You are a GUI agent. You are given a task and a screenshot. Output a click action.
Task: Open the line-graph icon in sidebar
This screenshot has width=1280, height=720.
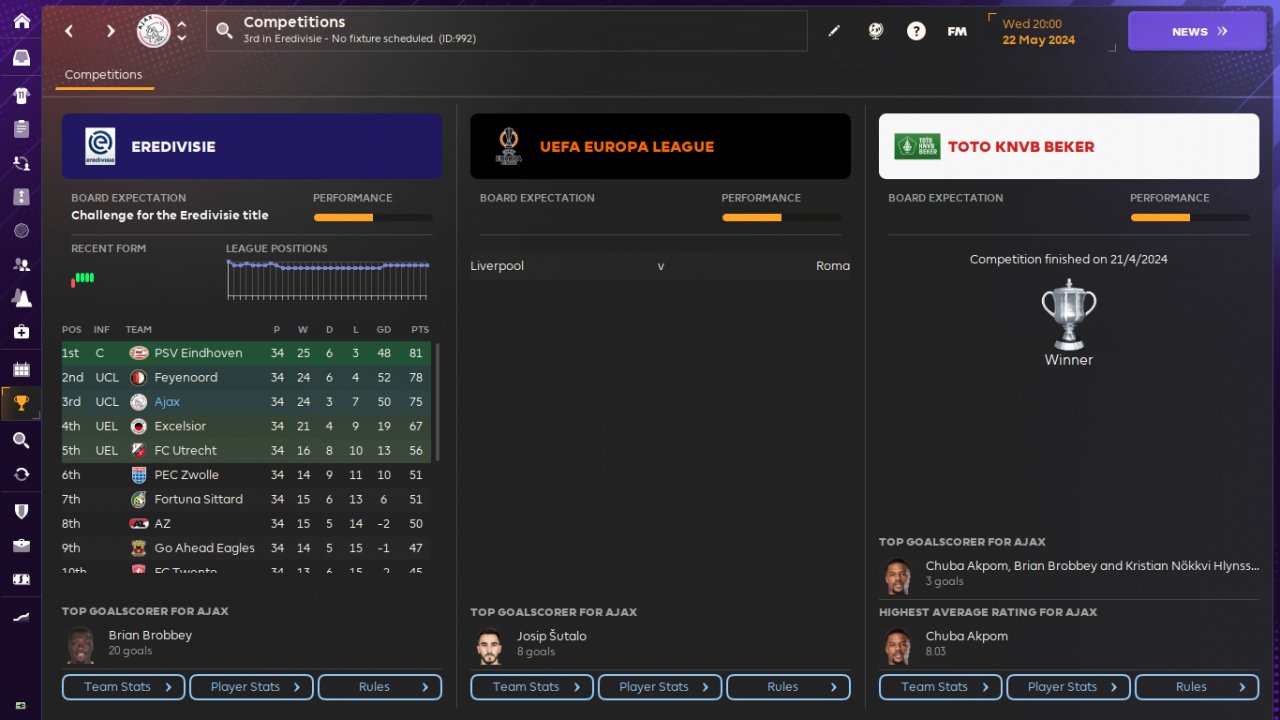pos(21,617)
